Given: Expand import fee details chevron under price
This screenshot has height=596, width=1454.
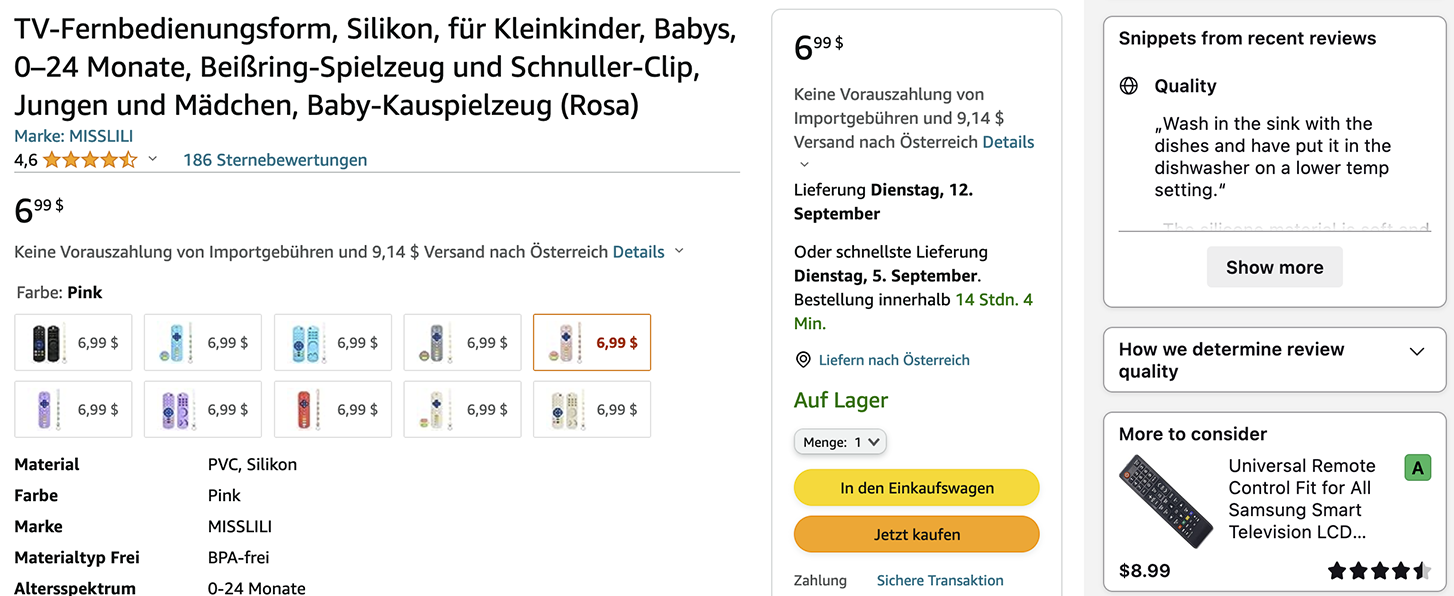Looking at the screenshot, I should (679, 251).
